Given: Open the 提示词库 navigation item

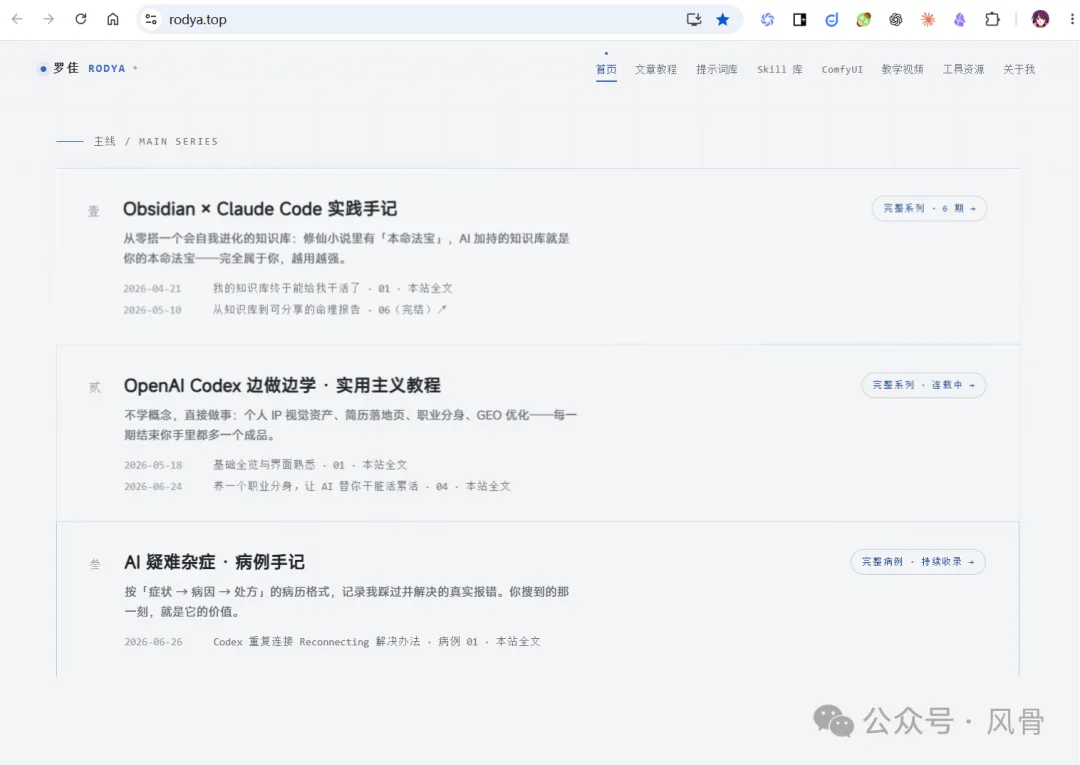Looking at the screenshot, I should pos(716,69).
